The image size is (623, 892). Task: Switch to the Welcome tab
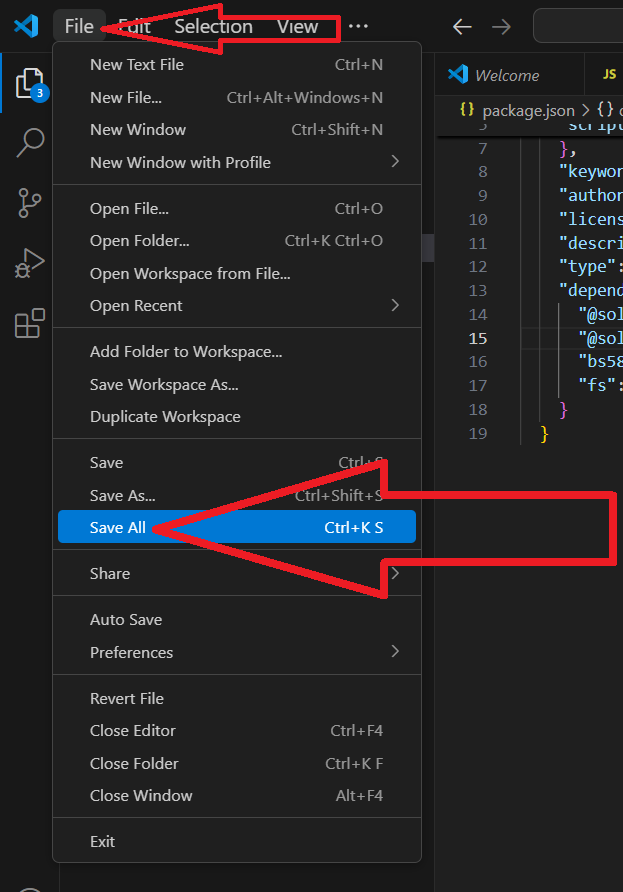pos(510,75)
